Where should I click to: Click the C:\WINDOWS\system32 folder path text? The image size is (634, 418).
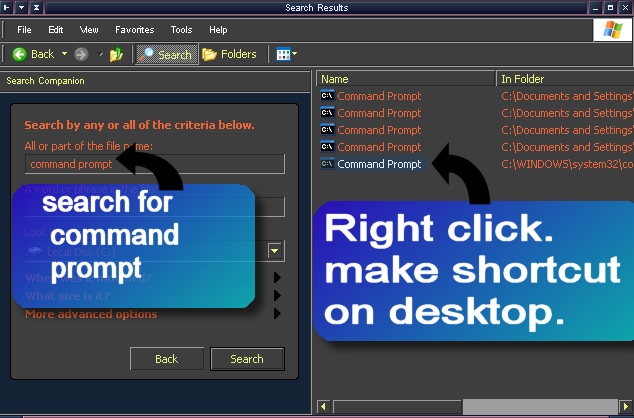coord(567,164)
